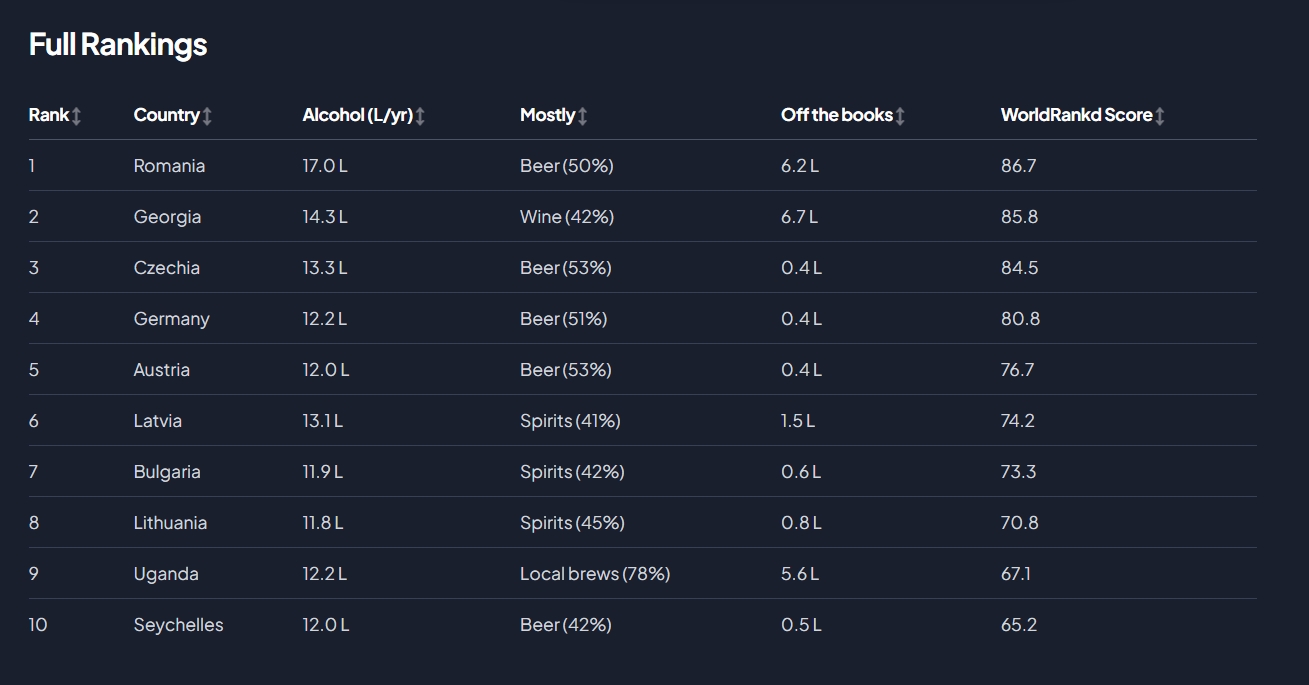
Task: Click Local brews (78%) cell
Action: [595, 574]
